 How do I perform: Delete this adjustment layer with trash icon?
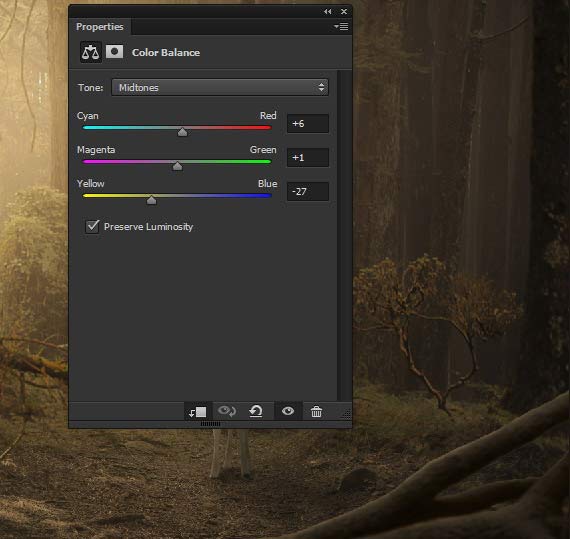(316, 411)
